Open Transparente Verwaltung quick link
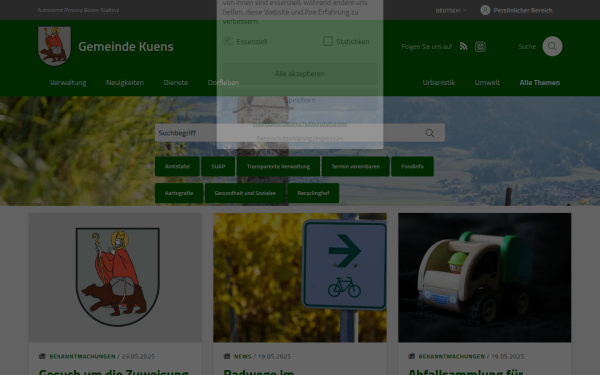The width and height of the screenshot is (600, 375). pos(278,166)
